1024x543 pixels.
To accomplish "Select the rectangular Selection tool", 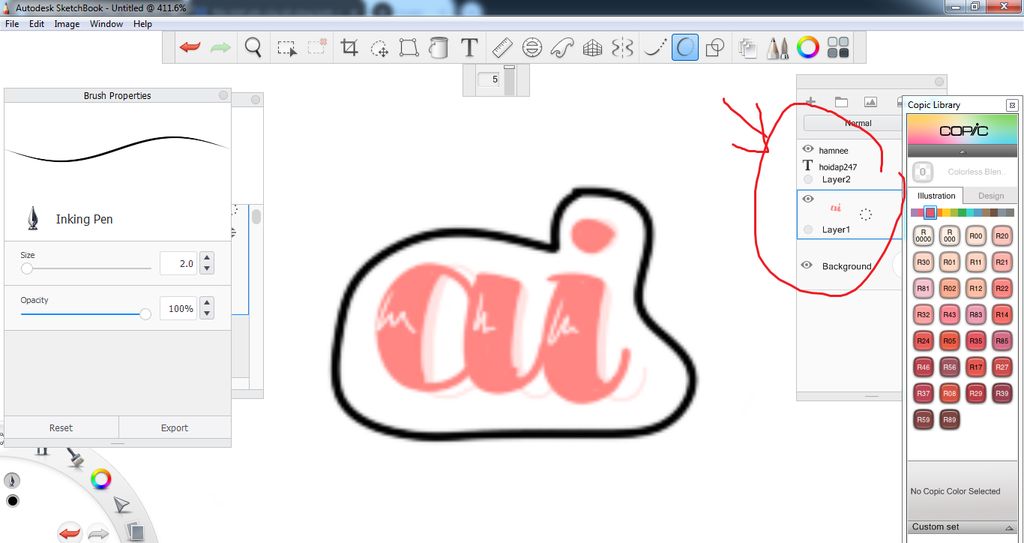I will 286,48.
